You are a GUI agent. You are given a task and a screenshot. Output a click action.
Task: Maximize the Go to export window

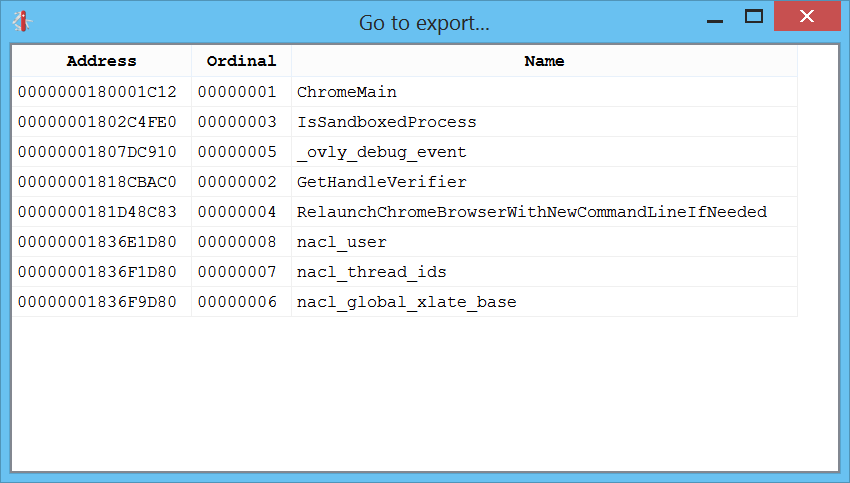pyautogui.click(x=754, y=17)
